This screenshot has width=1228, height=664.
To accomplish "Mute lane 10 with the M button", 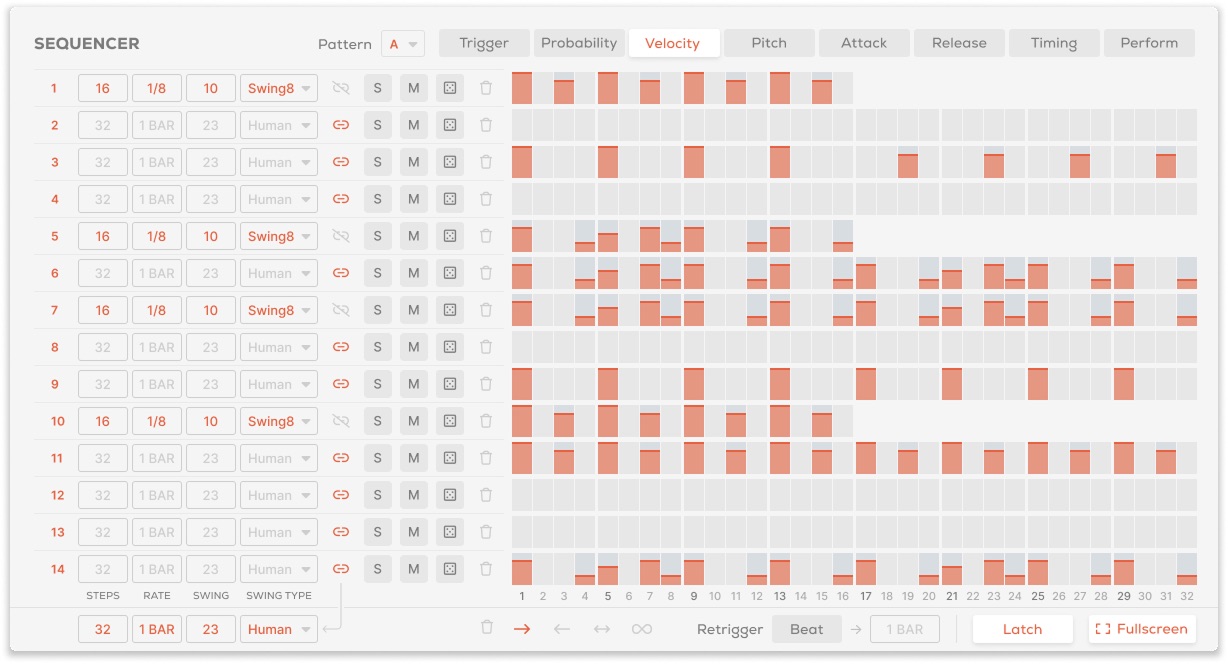I will click(x=414, y=421).
